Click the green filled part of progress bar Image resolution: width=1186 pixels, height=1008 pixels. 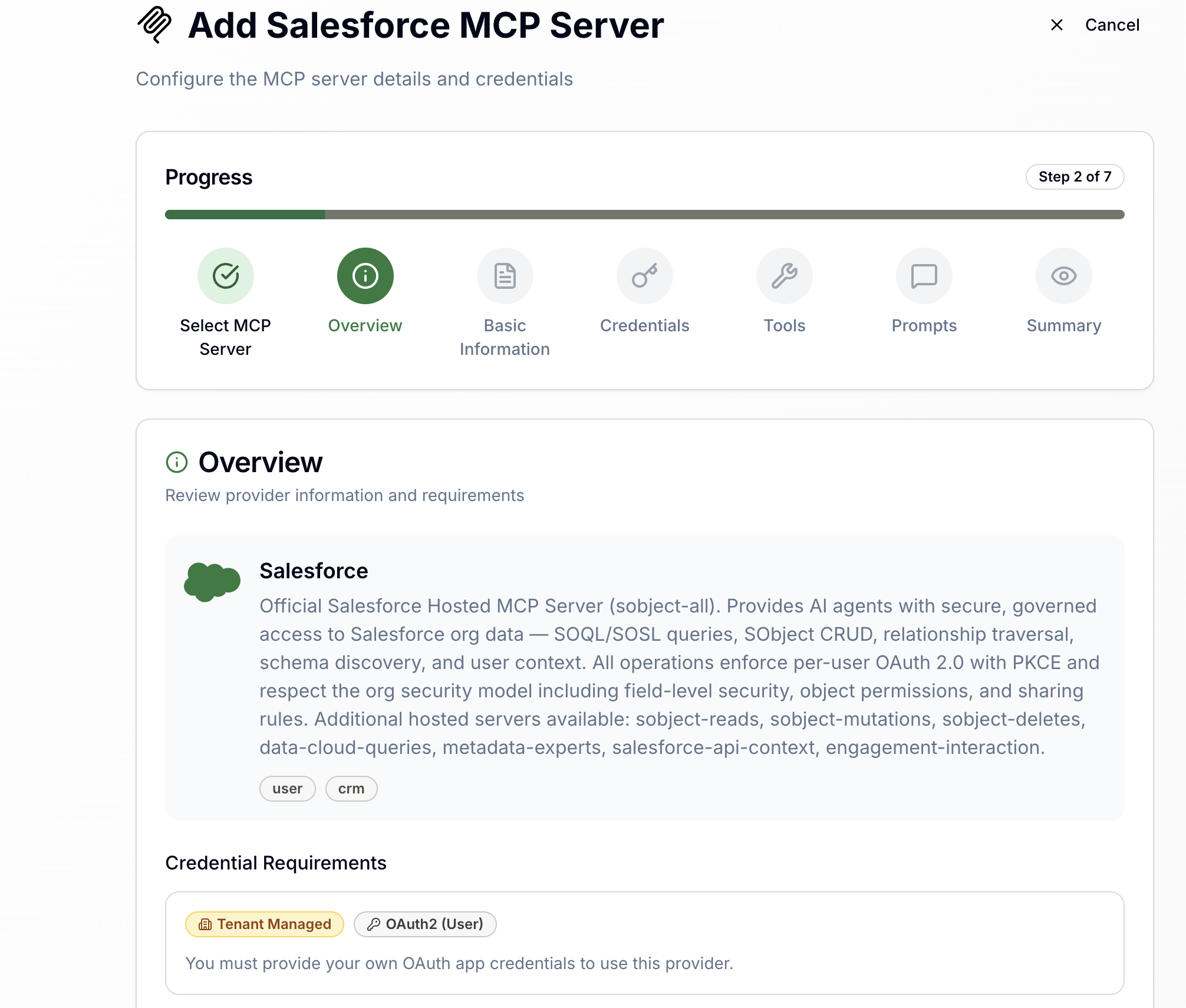click(x=245, y=215)
